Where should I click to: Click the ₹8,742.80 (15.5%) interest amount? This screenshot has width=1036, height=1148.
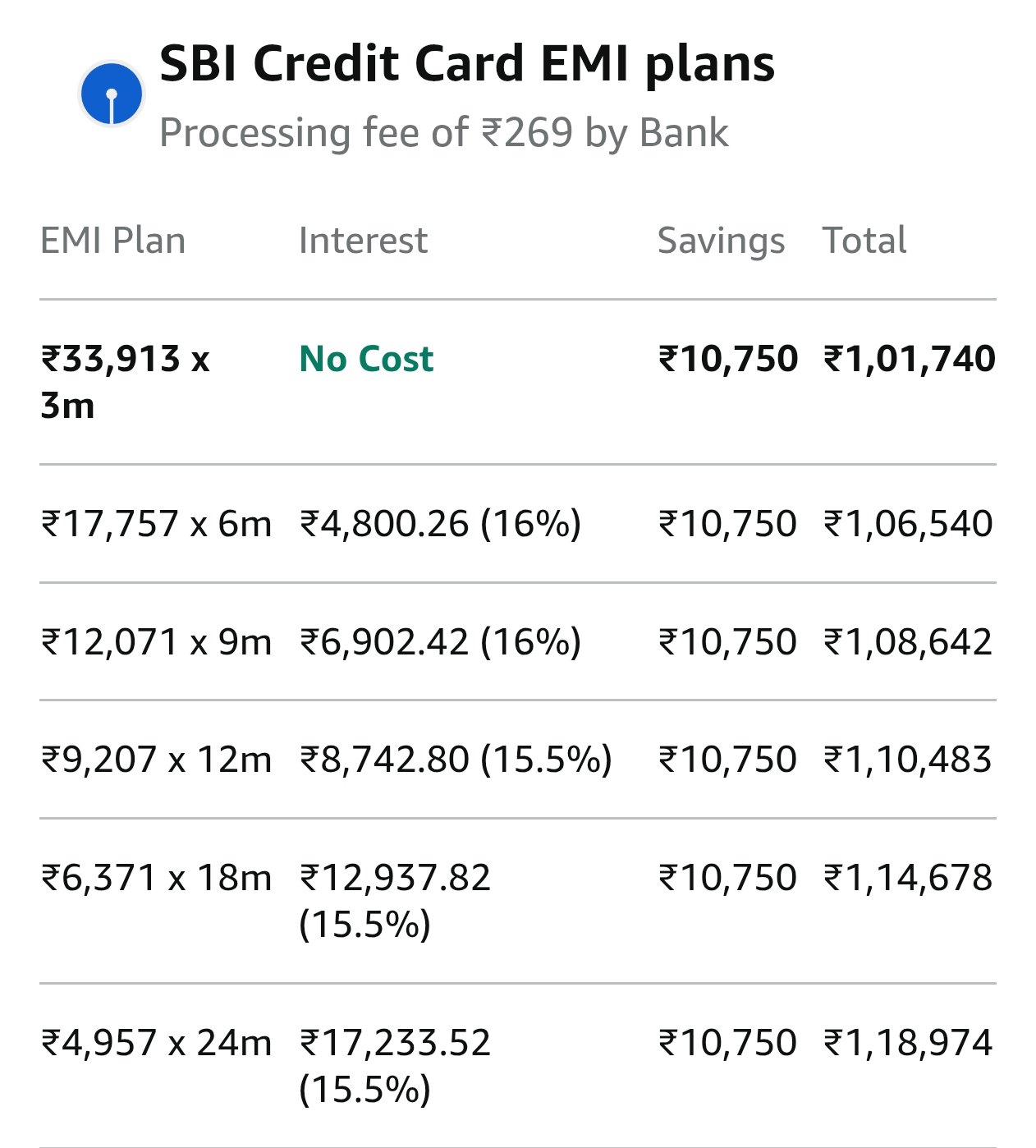[x=456, y=760]
